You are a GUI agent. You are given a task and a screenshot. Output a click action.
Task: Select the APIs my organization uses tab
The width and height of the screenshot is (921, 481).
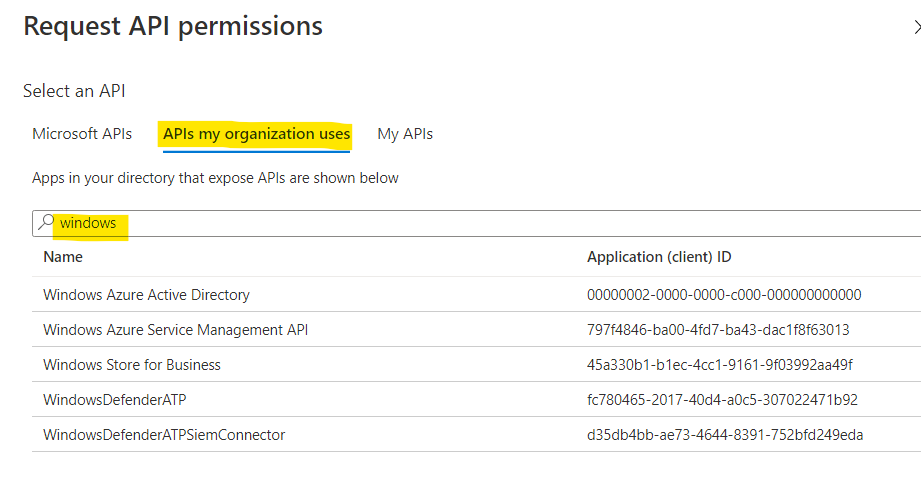point(256,134)
